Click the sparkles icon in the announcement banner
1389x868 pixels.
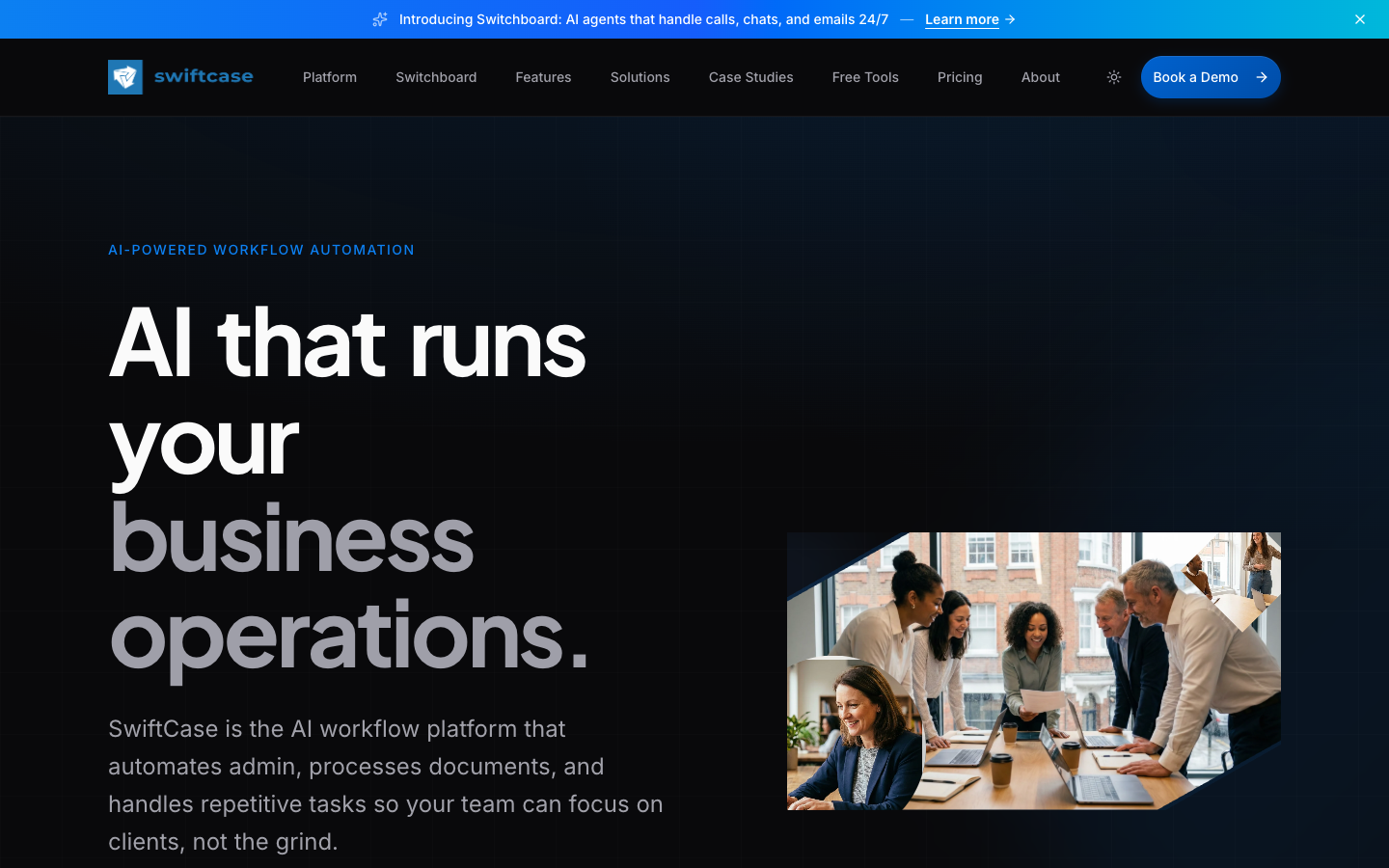380,19
